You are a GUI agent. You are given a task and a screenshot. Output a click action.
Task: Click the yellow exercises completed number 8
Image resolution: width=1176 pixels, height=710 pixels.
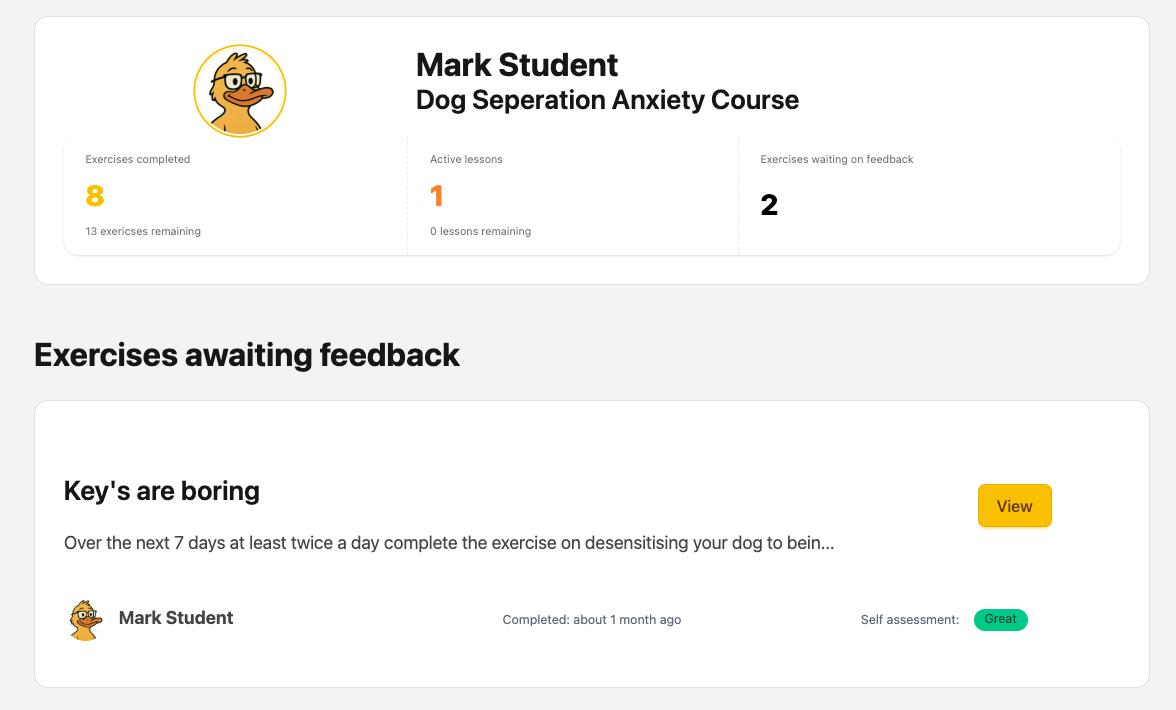pos(95,196)
